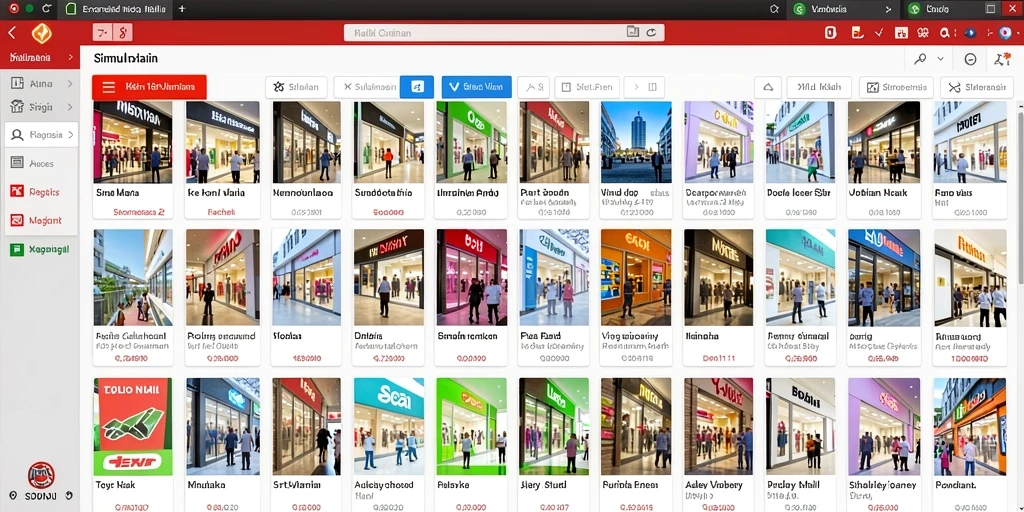Open the red TOLIO NIHIL card thumbnail

133,426
